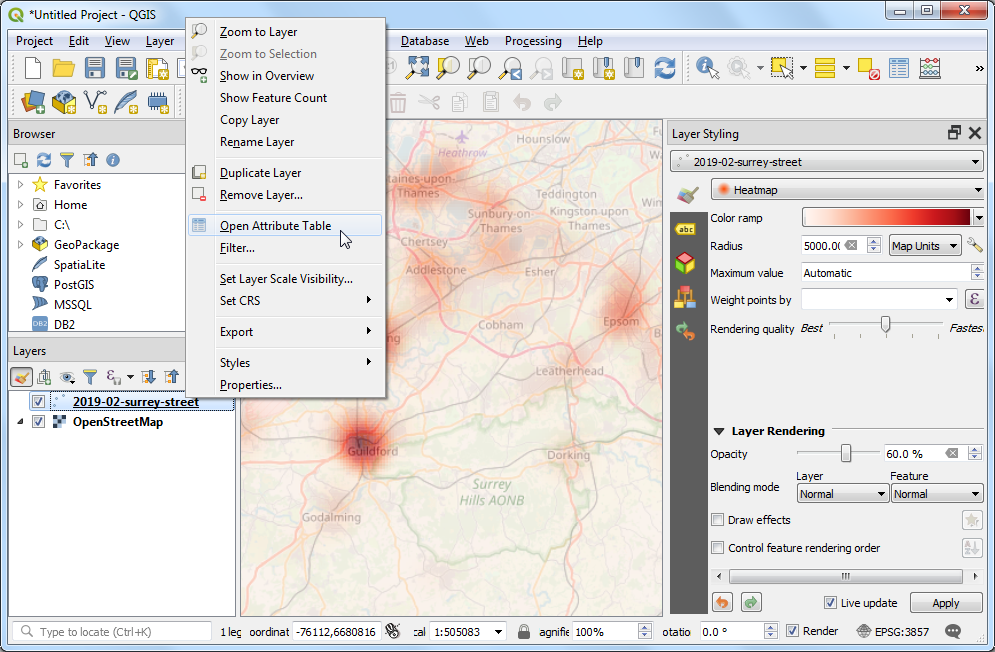Open the attribute table toolbar icon

pyautogui.click(x=899, y=68)
